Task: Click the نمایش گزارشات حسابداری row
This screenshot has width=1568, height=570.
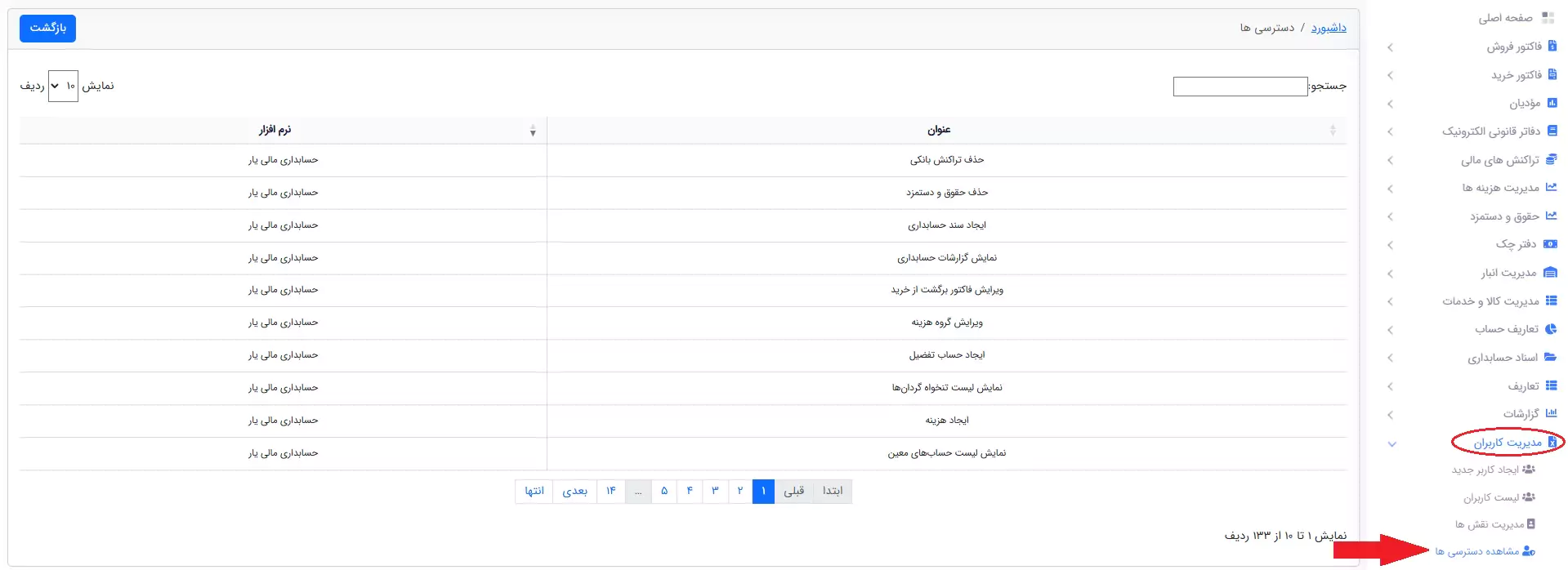Action: (947, 258)
